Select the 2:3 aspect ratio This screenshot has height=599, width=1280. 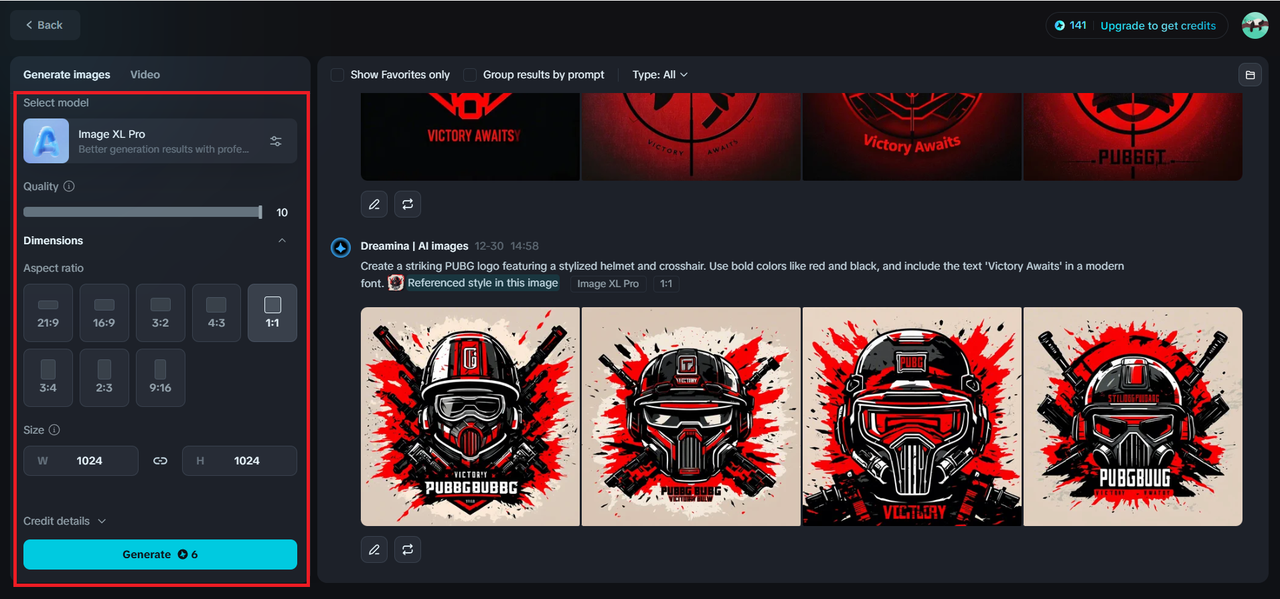click(x=104, y=377)
